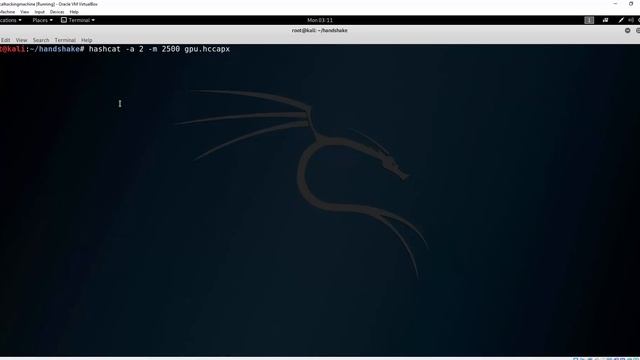Click the gpu.hccapx filename in the command
Screen dimensions: 640x360
point(207,49)
